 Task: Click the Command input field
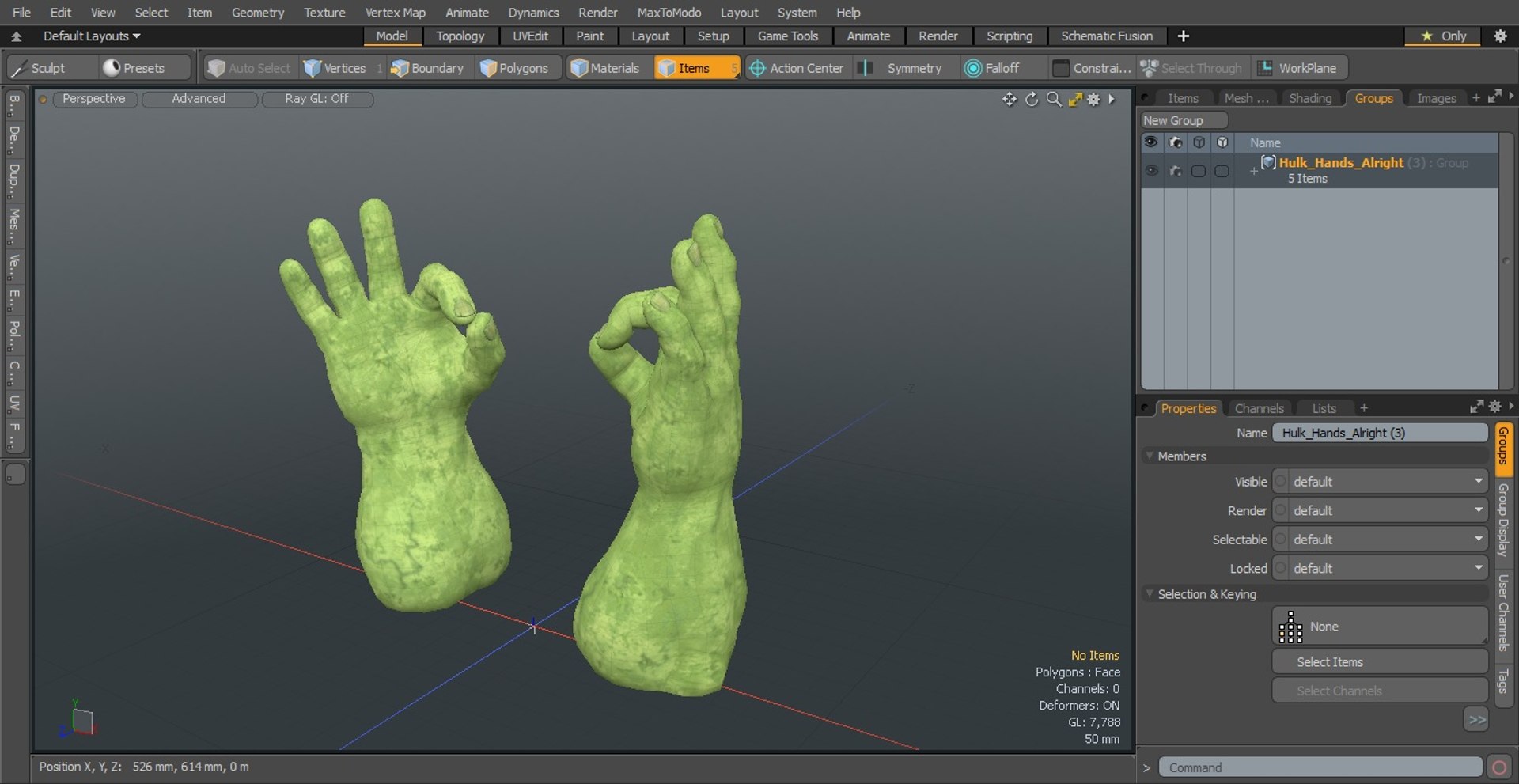(1320, 767)
